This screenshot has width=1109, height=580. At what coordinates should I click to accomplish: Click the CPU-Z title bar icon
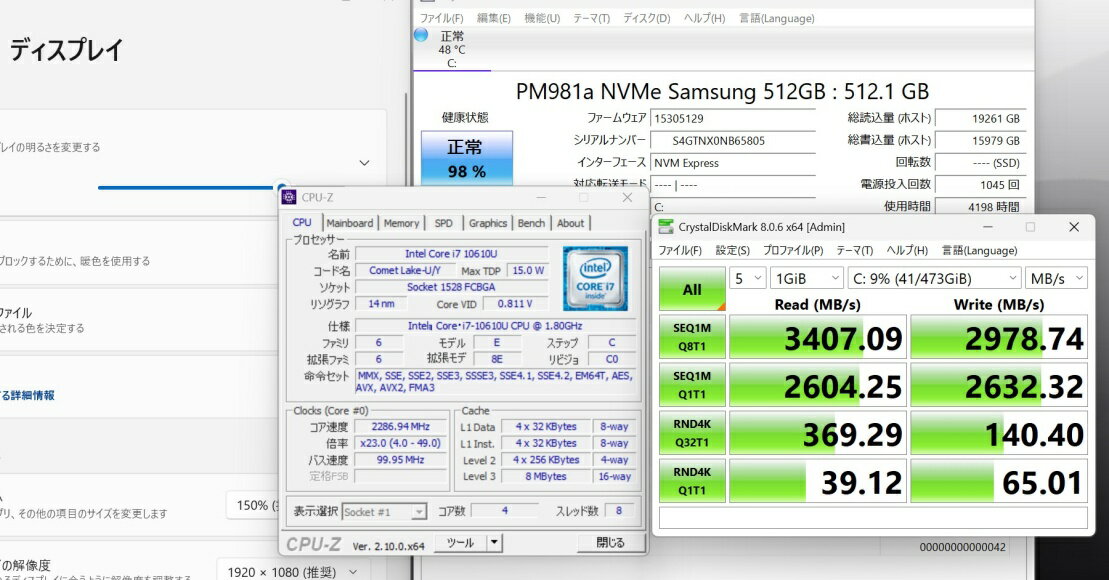coord(289,197)
